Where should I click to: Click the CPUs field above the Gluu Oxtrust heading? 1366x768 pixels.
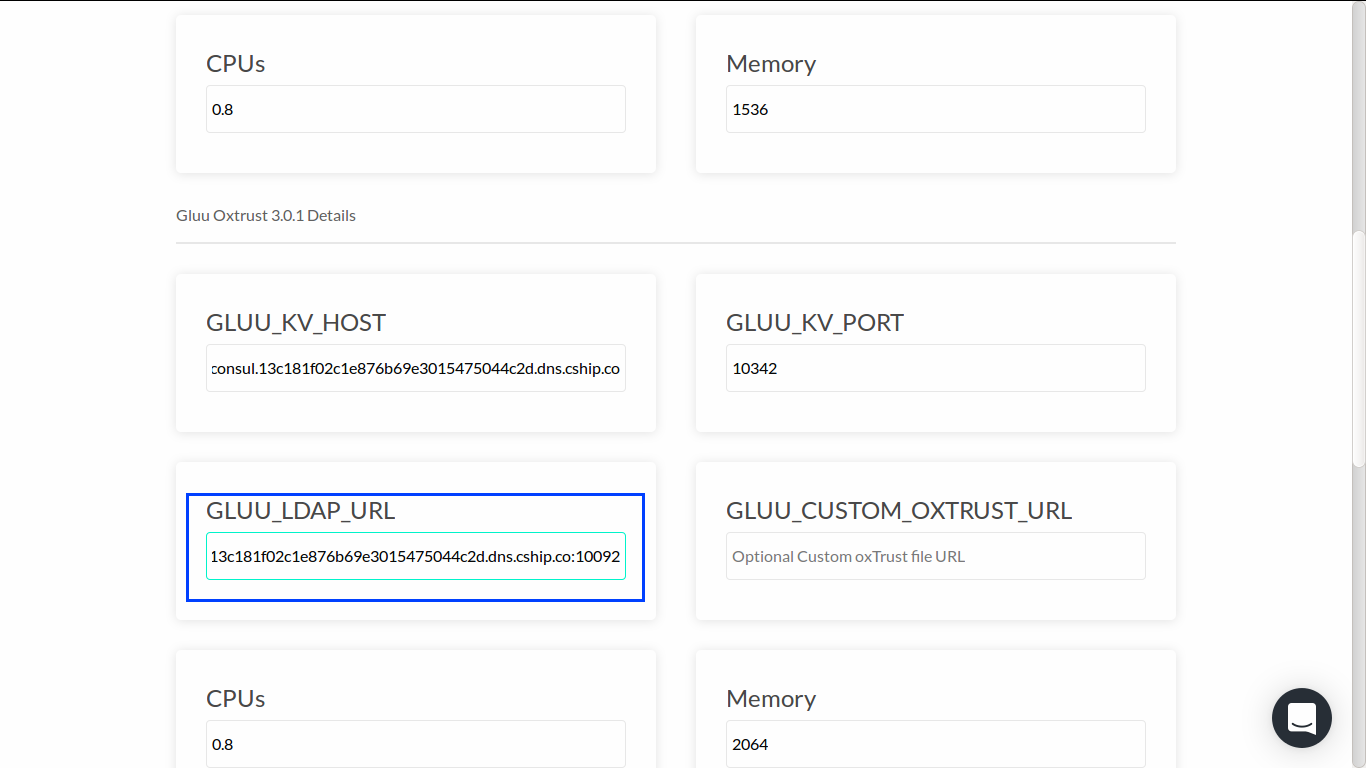click(x=415, y=109)
